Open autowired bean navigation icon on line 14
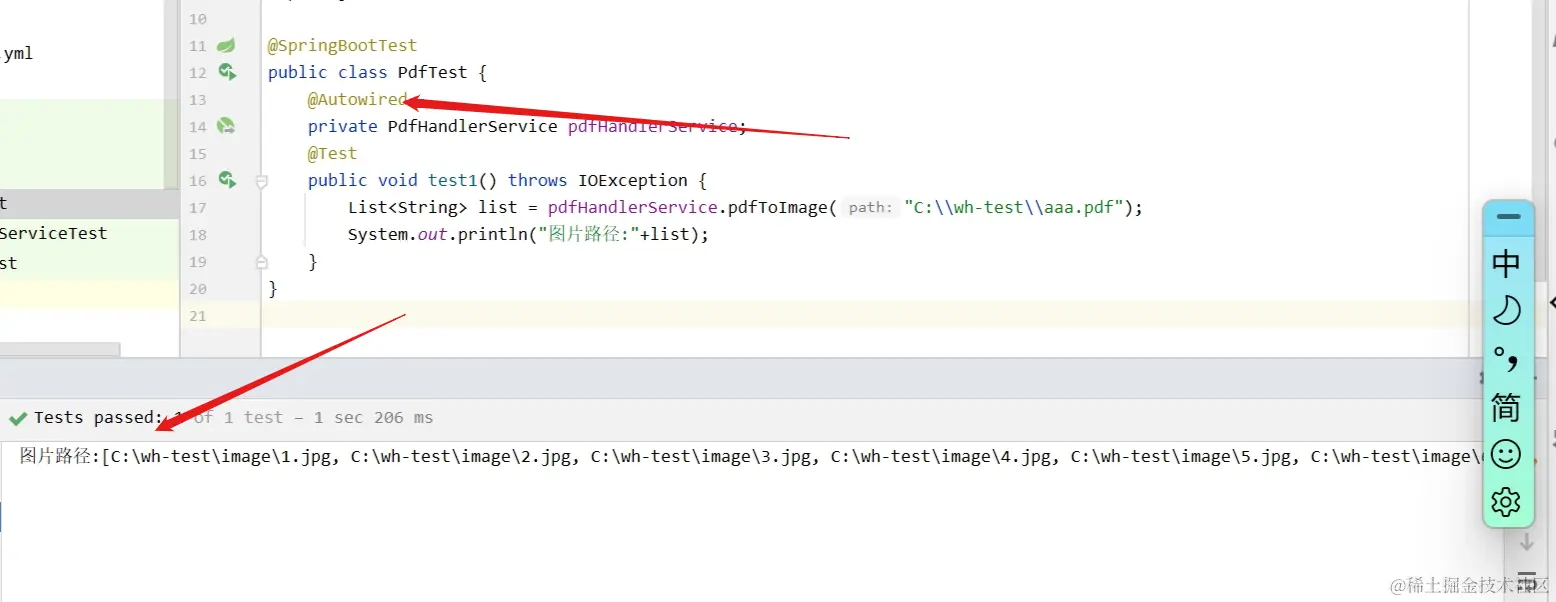The height and width of the screenshot is (602, 1556). 227,126
